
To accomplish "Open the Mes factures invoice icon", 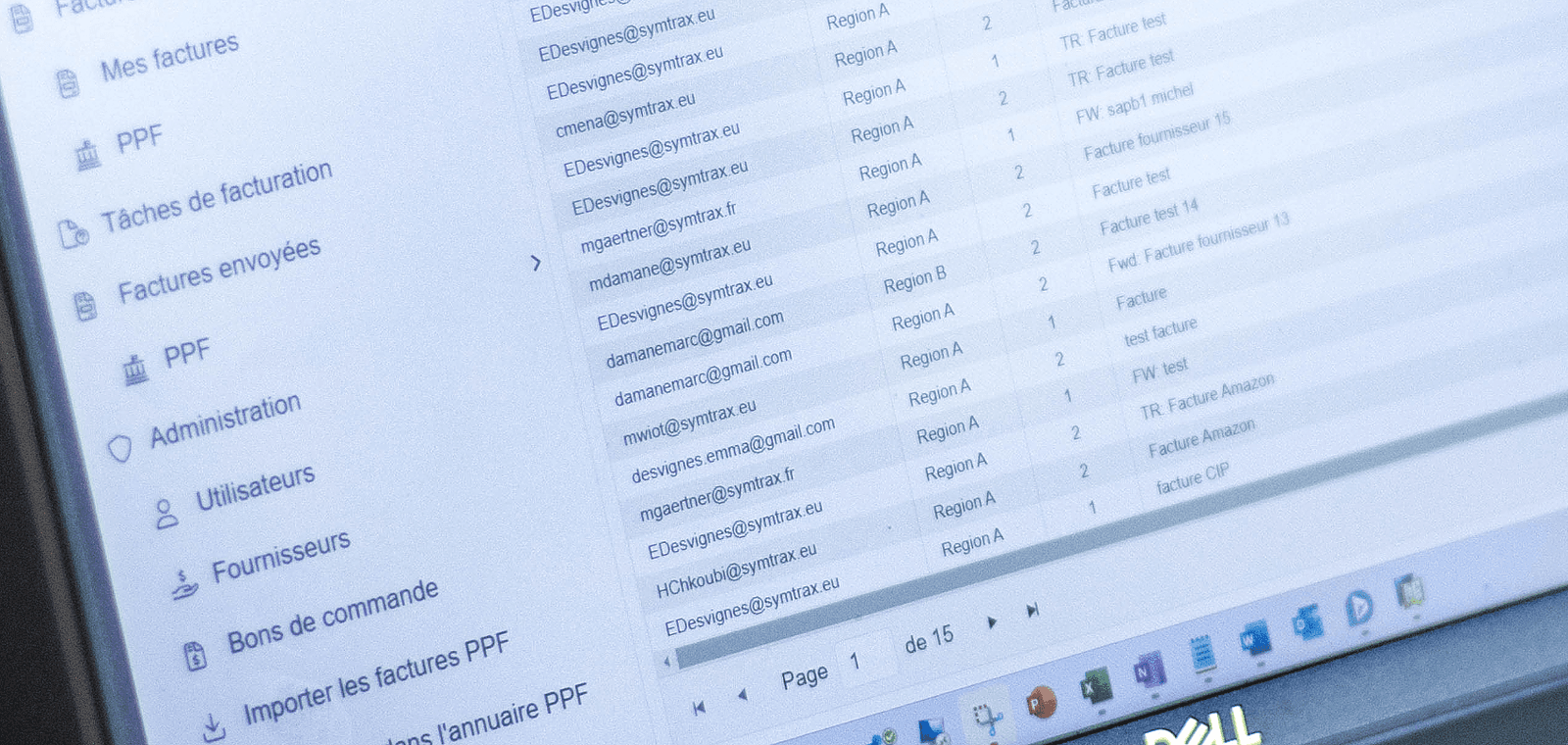I will 67,83.
